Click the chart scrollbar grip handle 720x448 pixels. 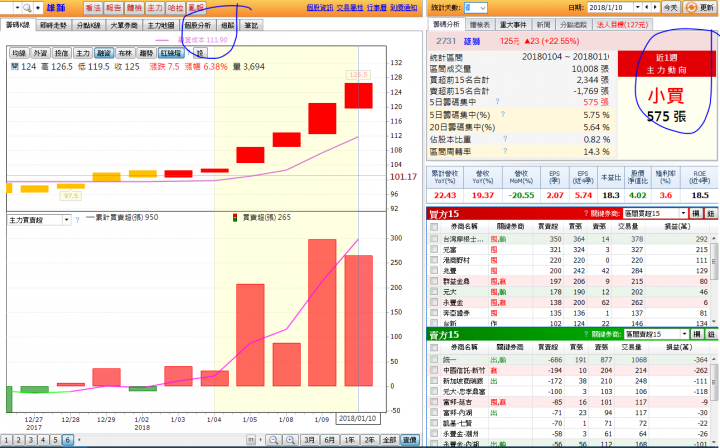(x=251, y=440)
